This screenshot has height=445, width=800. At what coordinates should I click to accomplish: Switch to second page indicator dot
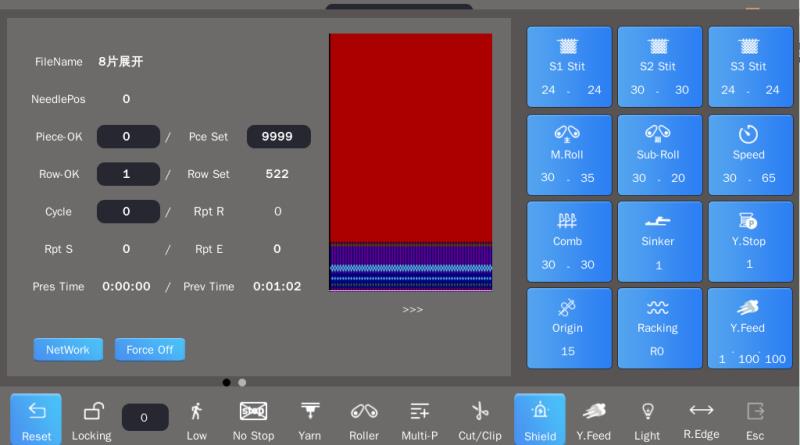[242, 382]
